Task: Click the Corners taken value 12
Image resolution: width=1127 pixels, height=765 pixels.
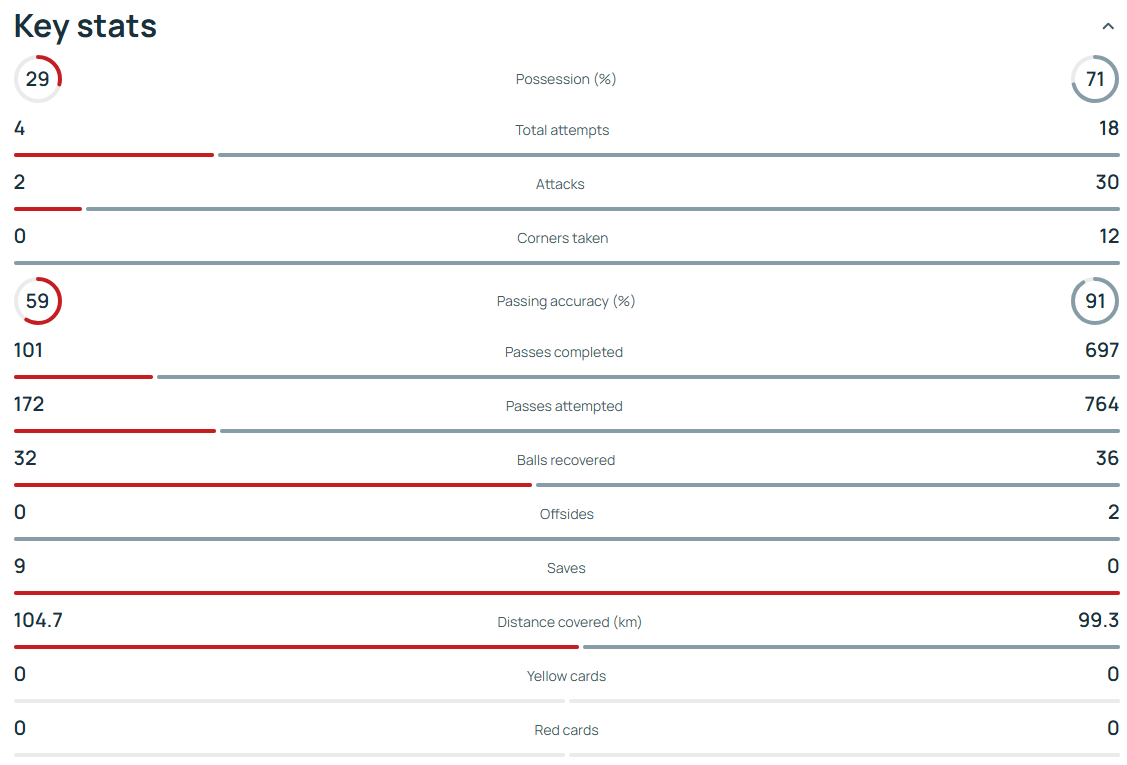Action: tap(1109, 236)
